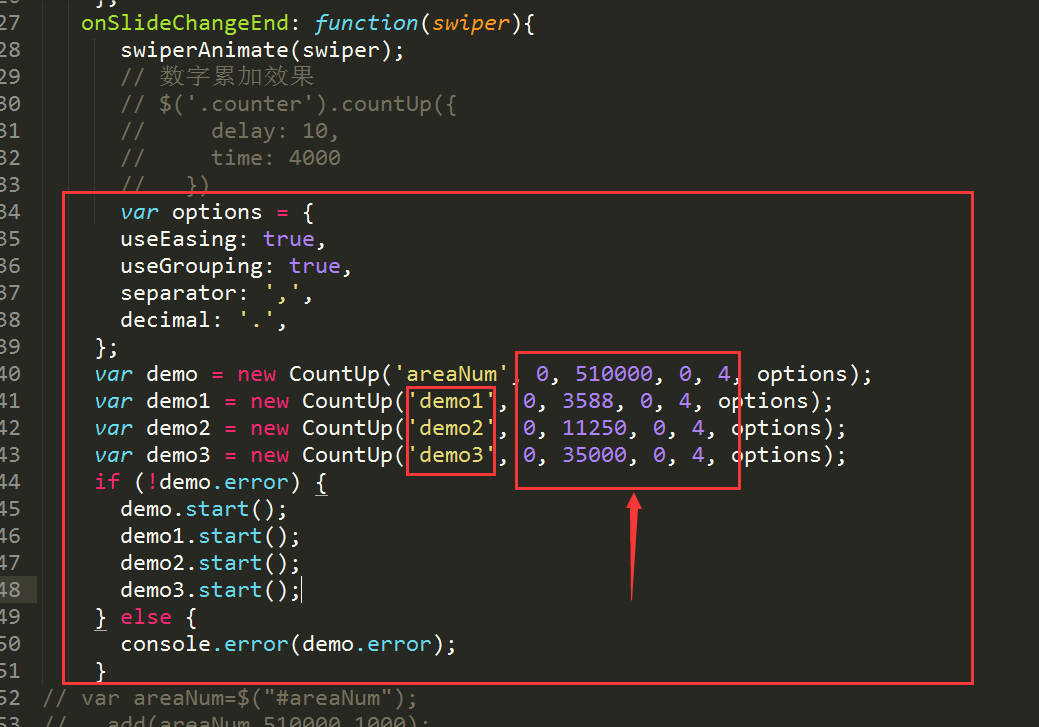The image size is (1039, 727).
Task: Click the 'swiper' function parameter on line 27
Action: 470,23
